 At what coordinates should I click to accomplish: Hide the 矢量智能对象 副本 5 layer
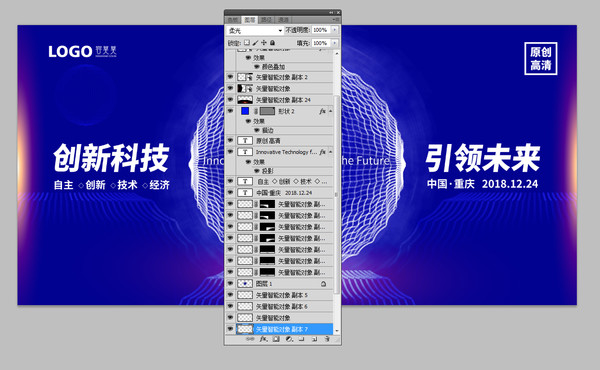tap(230, 295)
